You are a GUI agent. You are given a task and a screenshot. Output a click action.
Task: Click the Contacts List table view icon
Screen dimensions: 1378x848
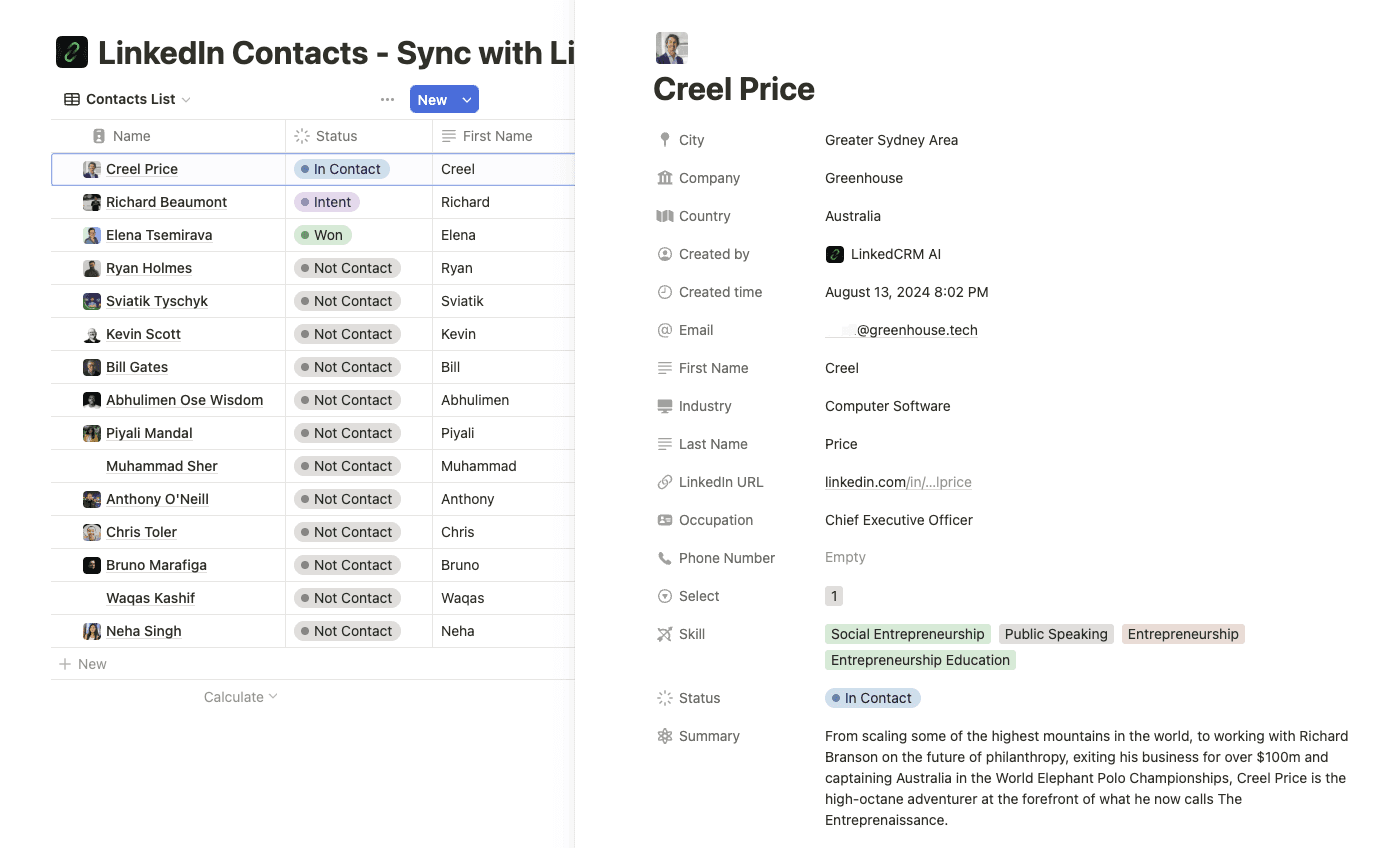coord(70,98)
